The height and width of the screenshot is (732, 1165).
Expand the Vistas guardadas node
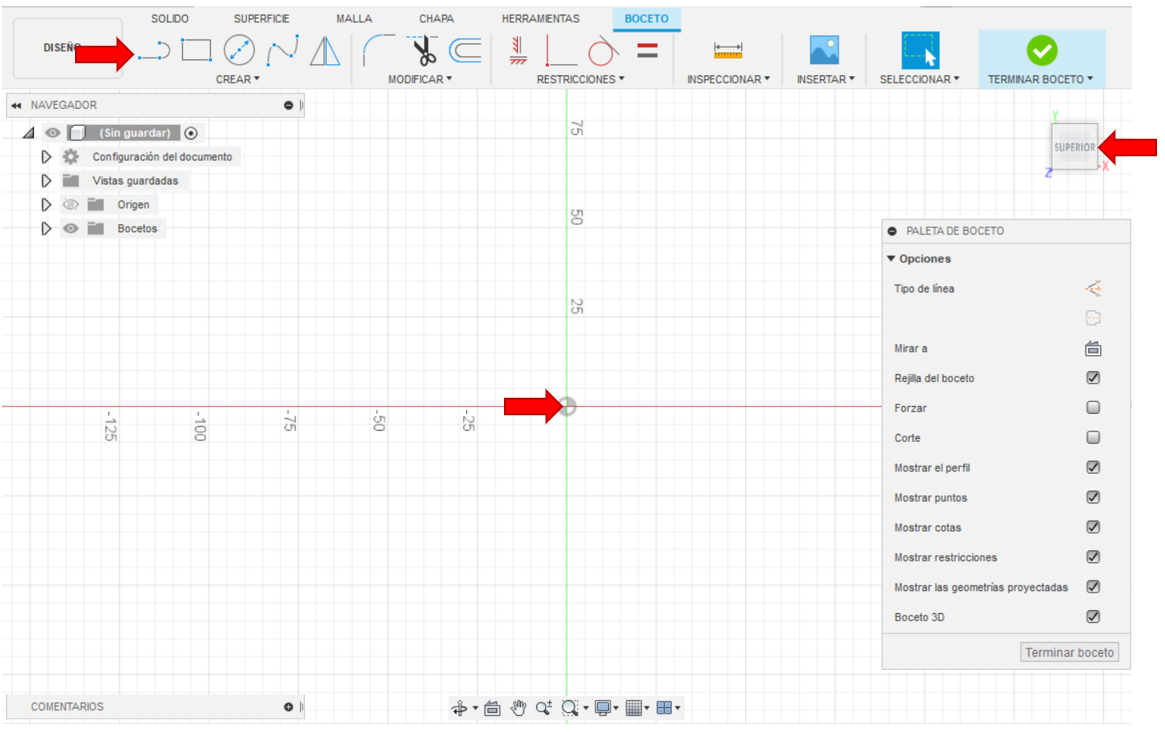point(46,181)
